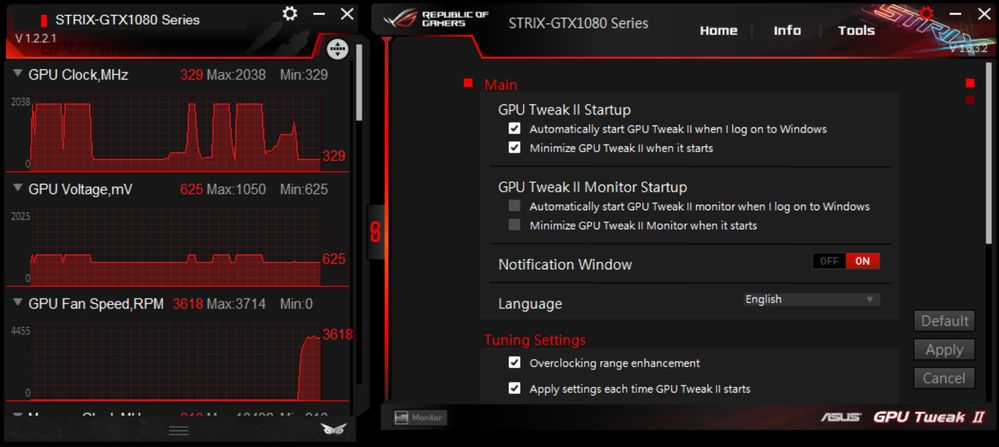
Task: Open the Info tab
Action: (787, 30)
